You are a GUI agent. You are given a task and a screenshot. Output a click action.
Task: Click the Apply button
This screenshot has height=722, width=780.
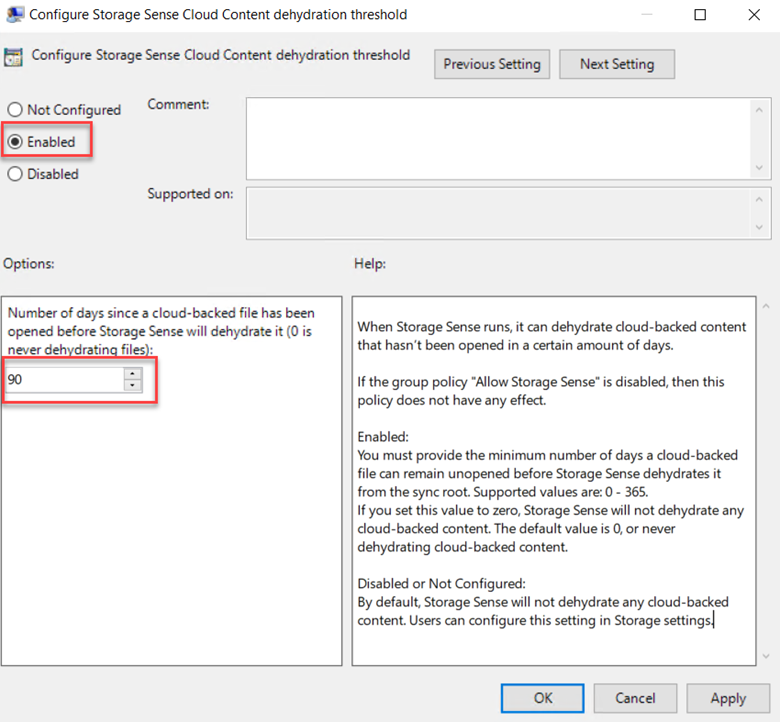pyautogui.click(x=728, y=698)
